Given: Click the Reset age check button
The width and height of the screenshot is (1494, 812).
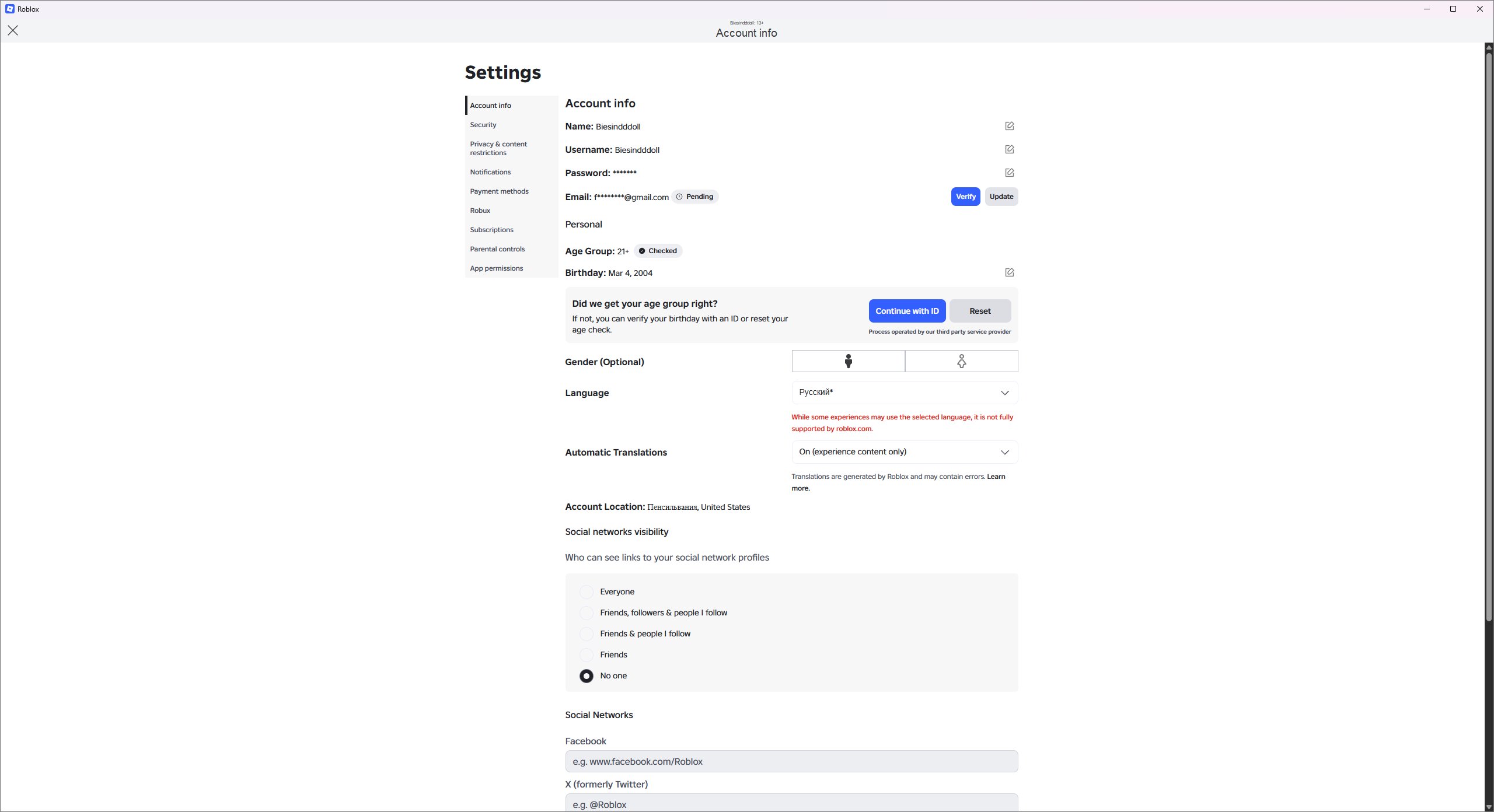Looking at the screenshot, I should click(x=980, y=311).
